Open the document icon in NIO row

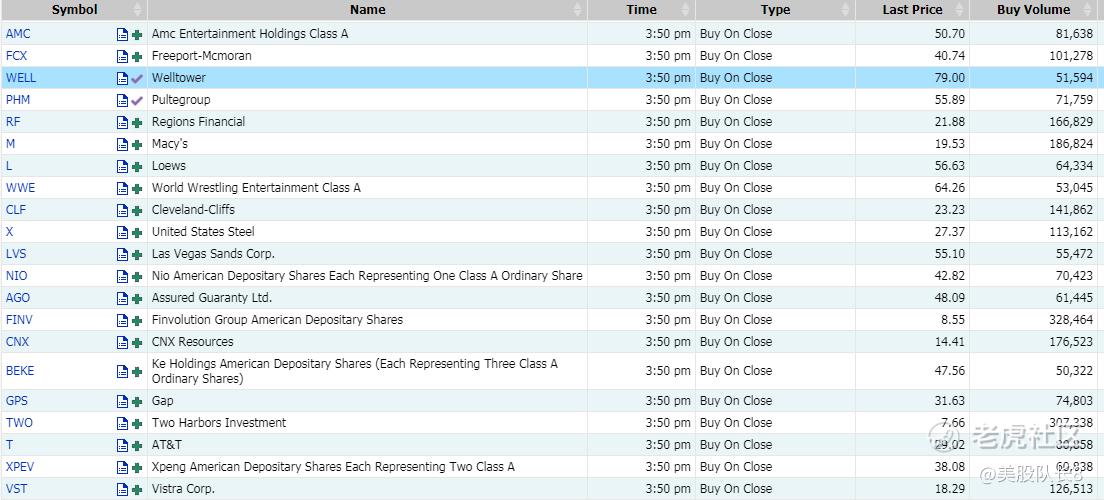point(123,276)
